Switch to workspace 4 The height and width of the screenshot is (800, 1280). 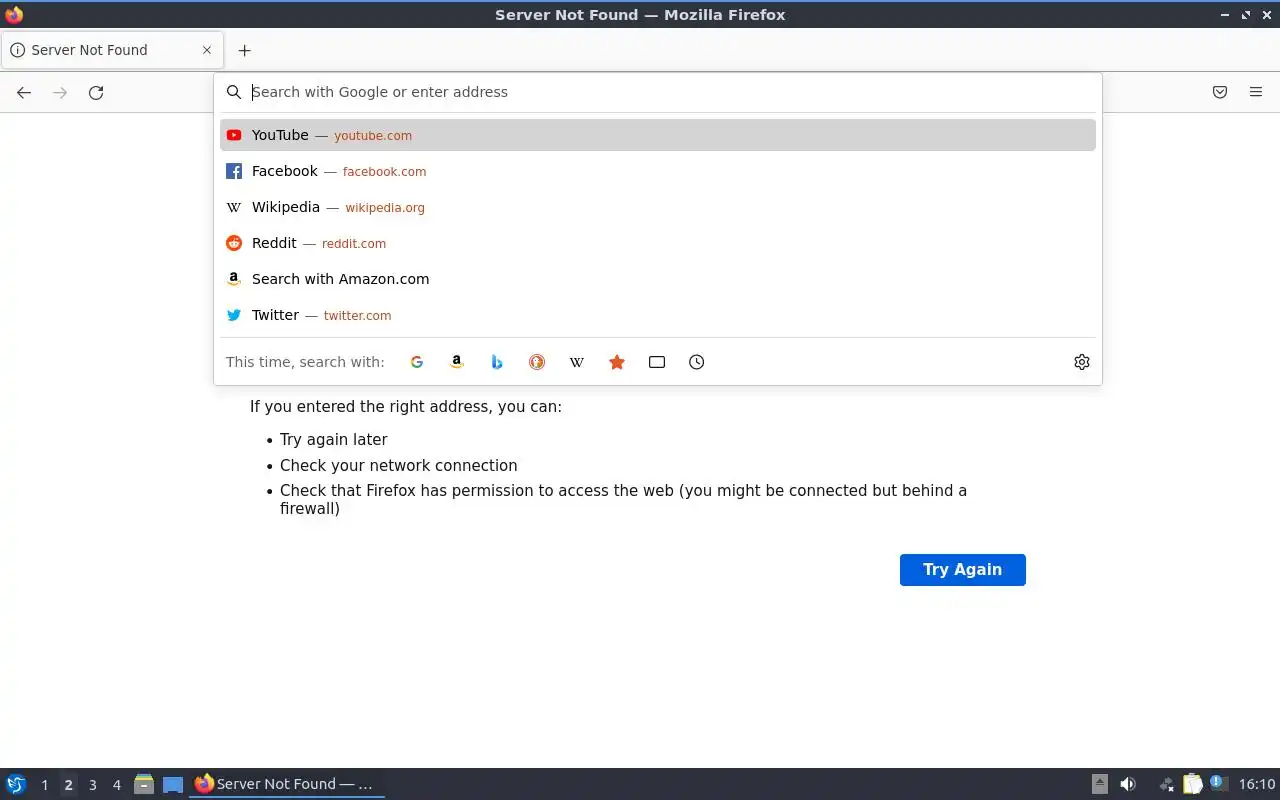coord(117,785)
